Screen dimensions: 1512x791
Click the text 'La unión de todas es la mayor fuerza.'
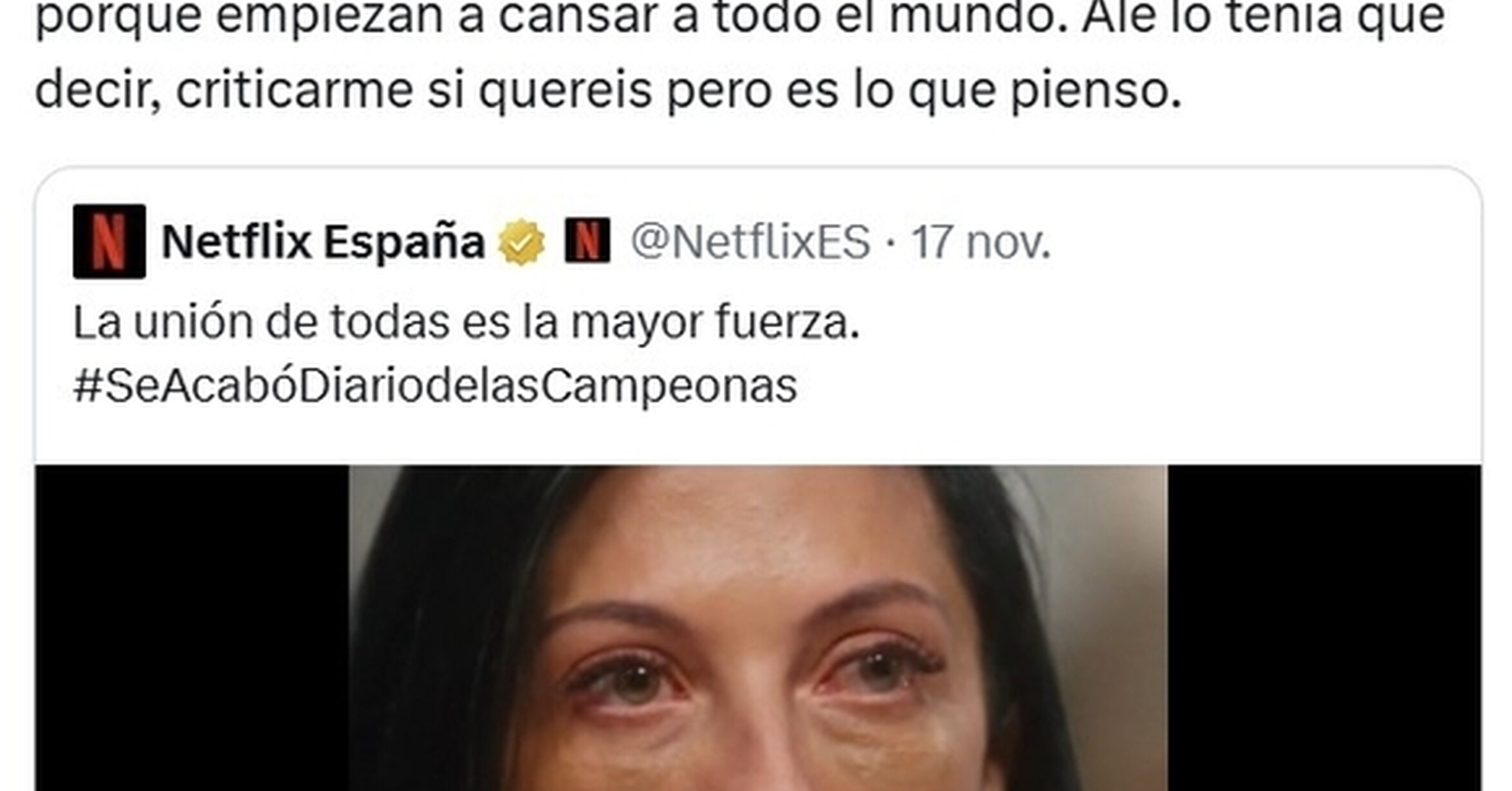pos(466,322)
